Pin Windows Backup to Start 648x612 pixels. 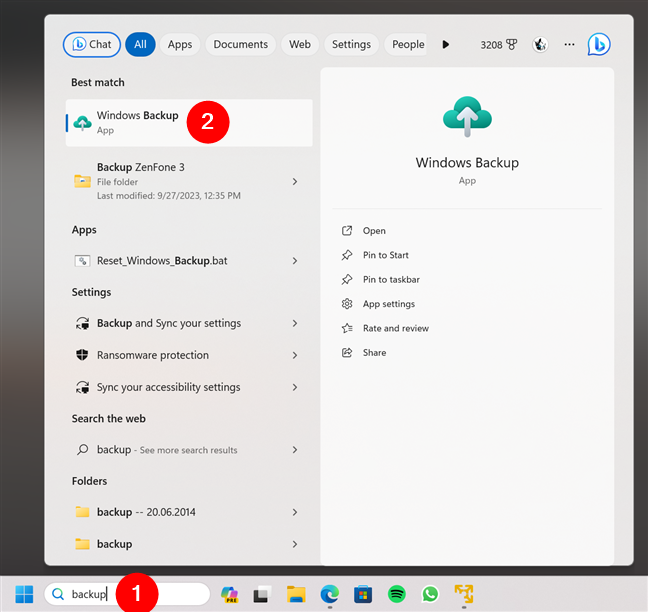(386, 255)
